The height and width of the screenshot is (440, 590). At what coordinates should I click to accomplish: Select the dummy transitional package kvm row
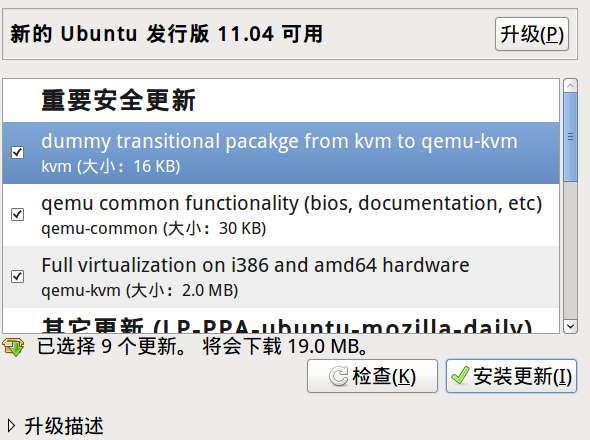281,153
